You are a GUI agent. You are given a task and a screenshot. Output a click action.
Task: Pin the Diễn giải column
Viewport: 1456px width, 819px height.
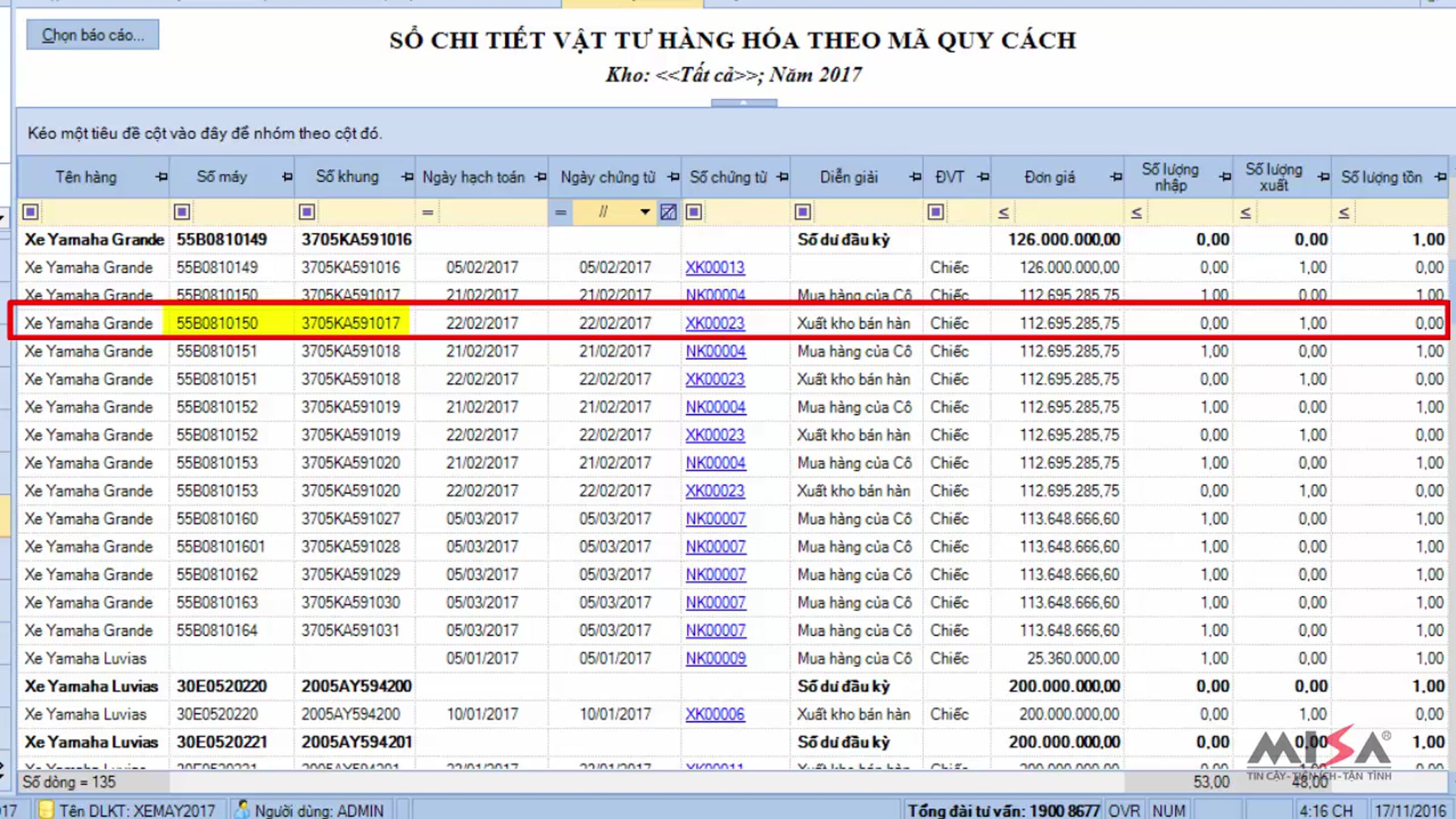[x=915, y=177]
